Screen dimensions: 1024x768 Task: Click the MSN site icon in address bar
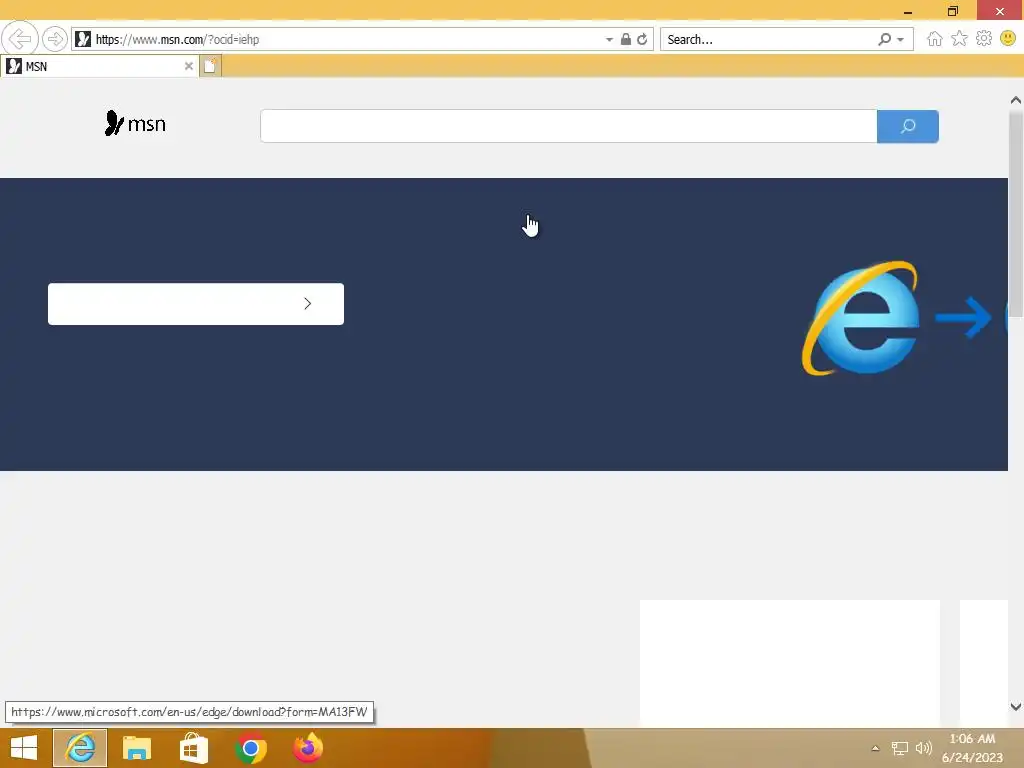[83, 39]
